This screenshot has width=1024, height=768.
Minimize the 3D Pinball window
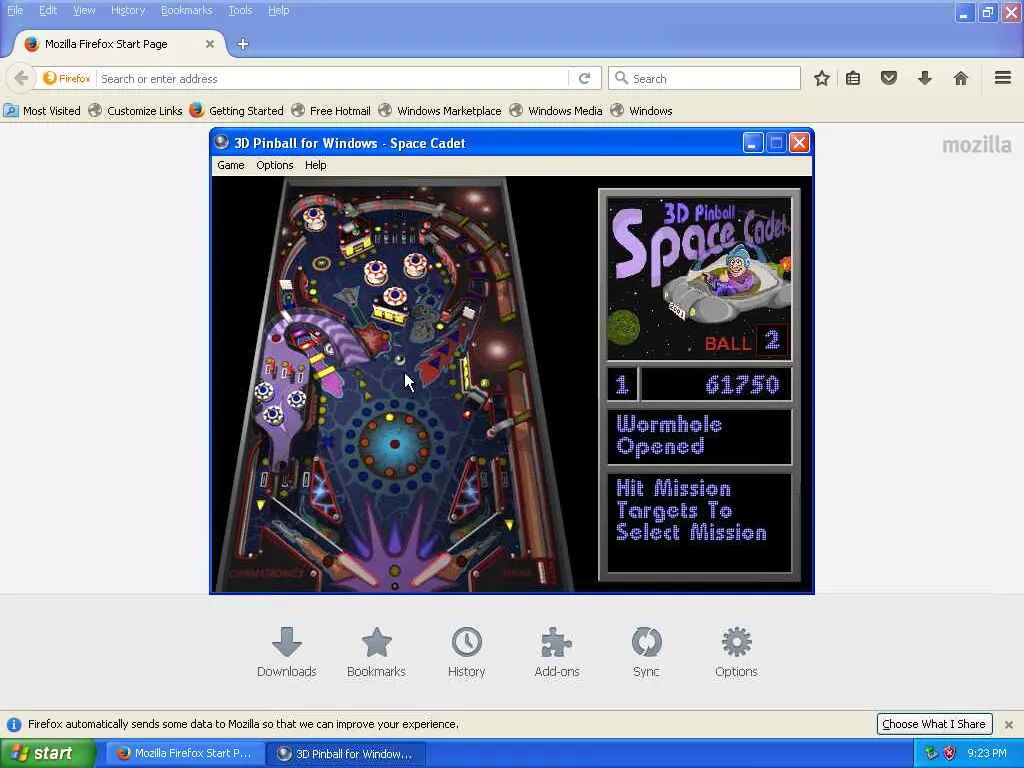(x=752, y=142)
